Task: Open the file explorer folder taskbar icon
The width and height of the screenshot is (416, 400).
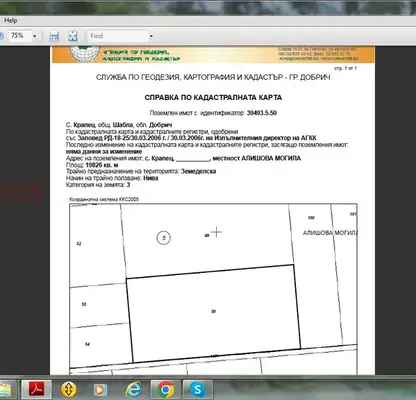Action: pyautogui.click(x=7, y=389)
